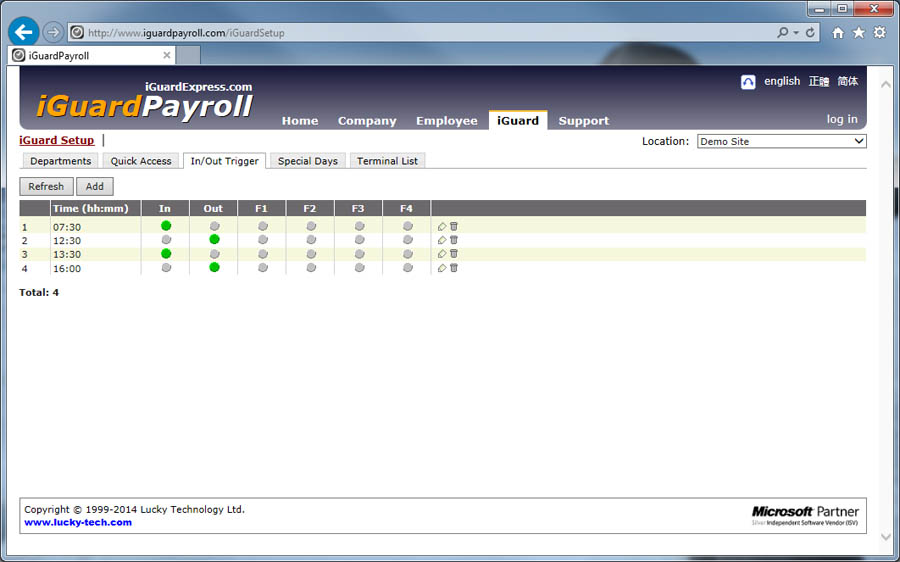
Task: Delete the 16:00 trigger with trash icon
Action: click(x=453, y=268)
